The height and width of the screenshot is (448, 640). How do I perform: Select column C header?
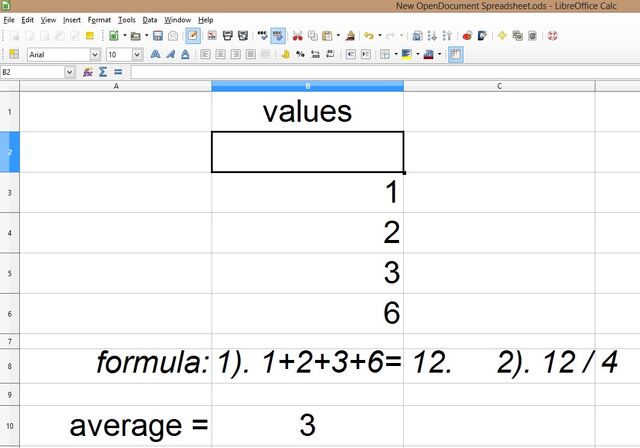click(500, 86)
